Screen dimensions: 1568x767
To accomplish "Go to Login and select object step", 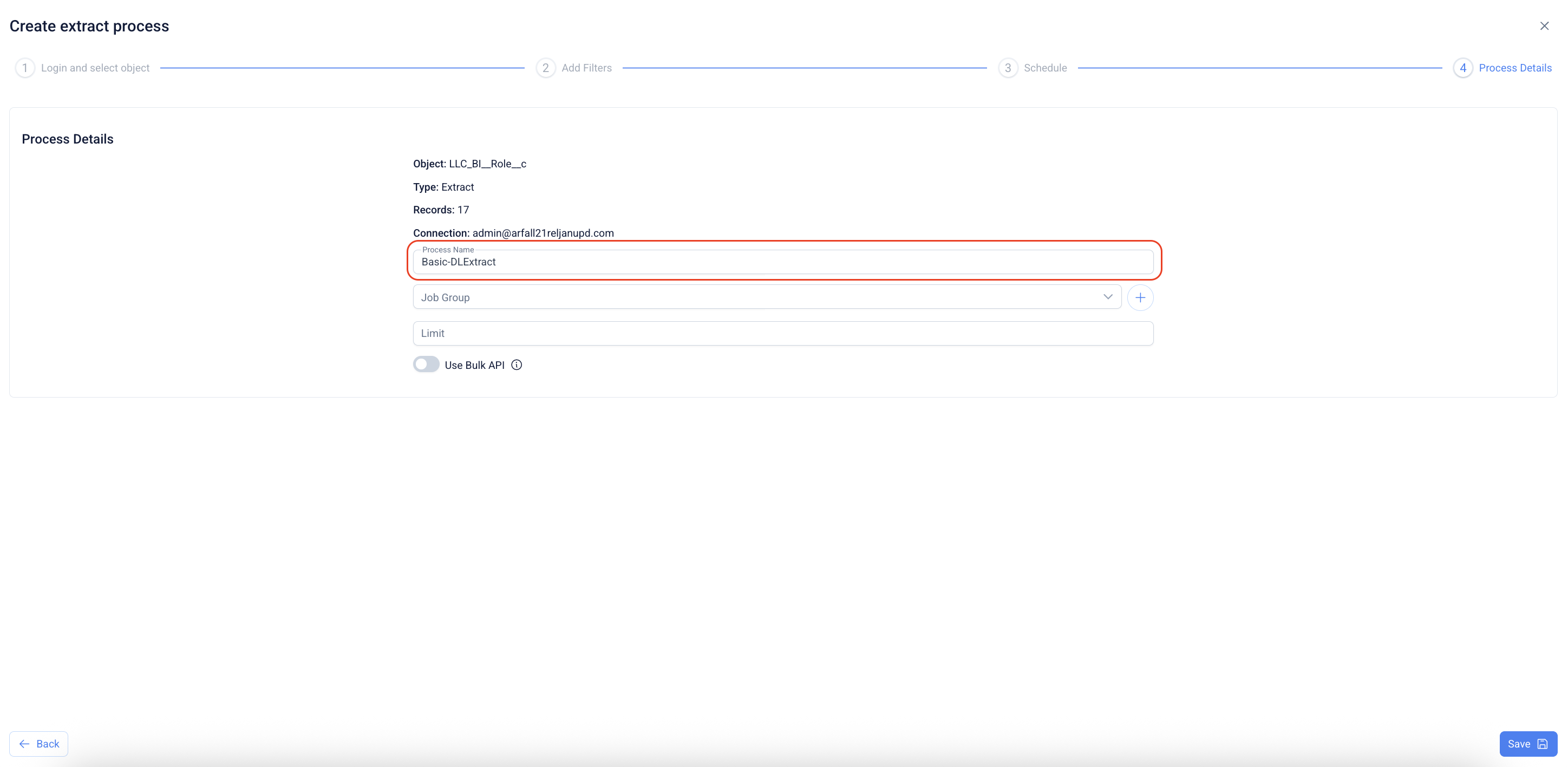I will click(x=95, y=68).
